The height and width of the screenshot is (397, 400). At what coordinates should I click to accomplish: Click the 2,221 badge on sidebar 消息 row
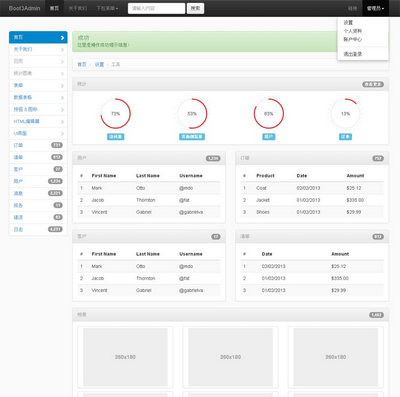tap(55, 193)
